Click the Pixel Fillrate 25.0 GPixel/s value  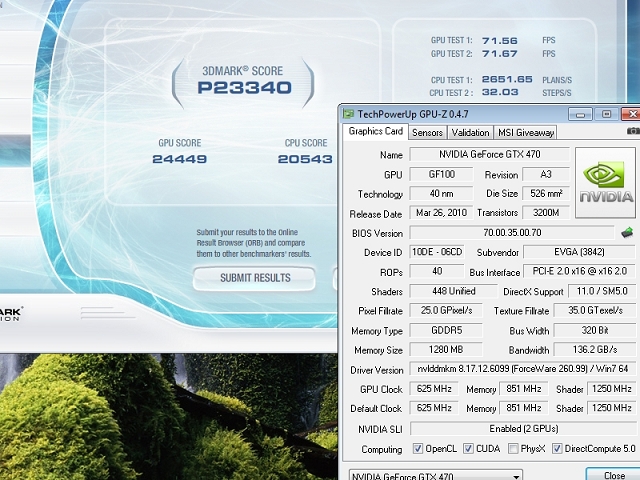pyautogui.click(x=446, y=311)
